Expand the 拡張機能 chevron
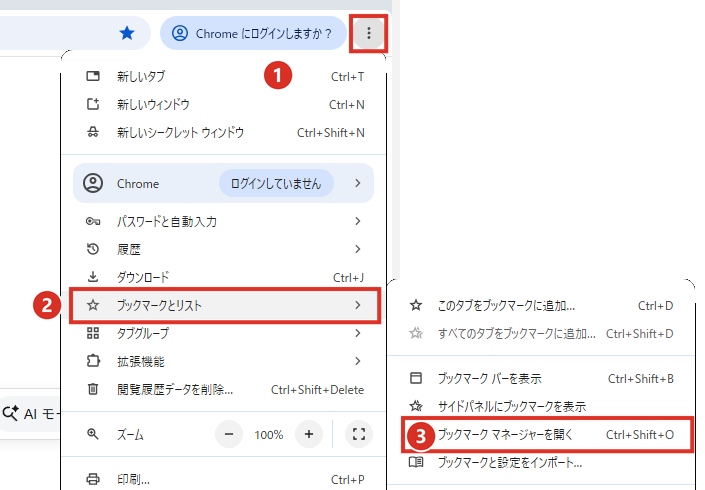This screenshot has width=705, height=490. click(x=357, y=361)
